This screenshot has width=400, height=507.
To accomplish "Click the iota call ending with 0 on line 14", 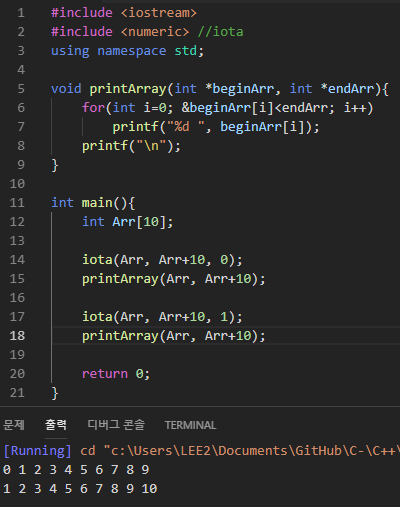I will click(162, 260).
